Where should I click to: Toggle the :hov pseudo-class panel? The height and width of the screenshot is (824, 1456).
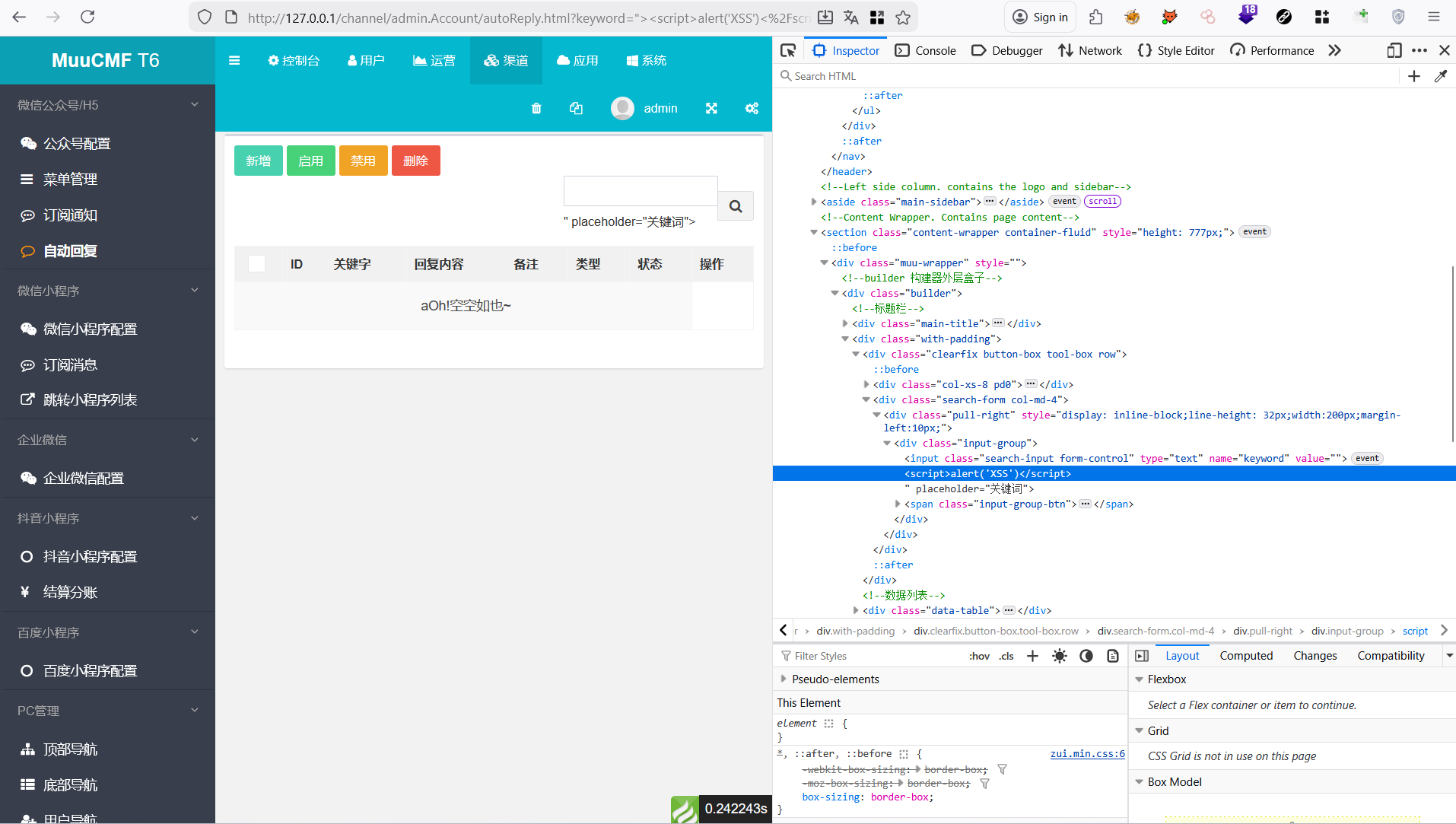979,656
